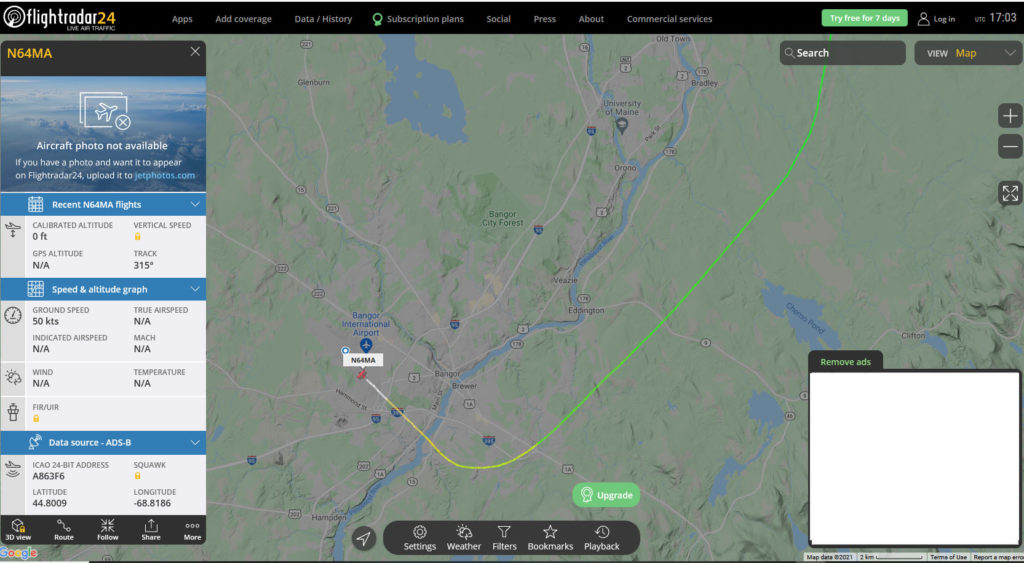
Task: Show the Route of flight N64MA
Action: click(63, 530)
